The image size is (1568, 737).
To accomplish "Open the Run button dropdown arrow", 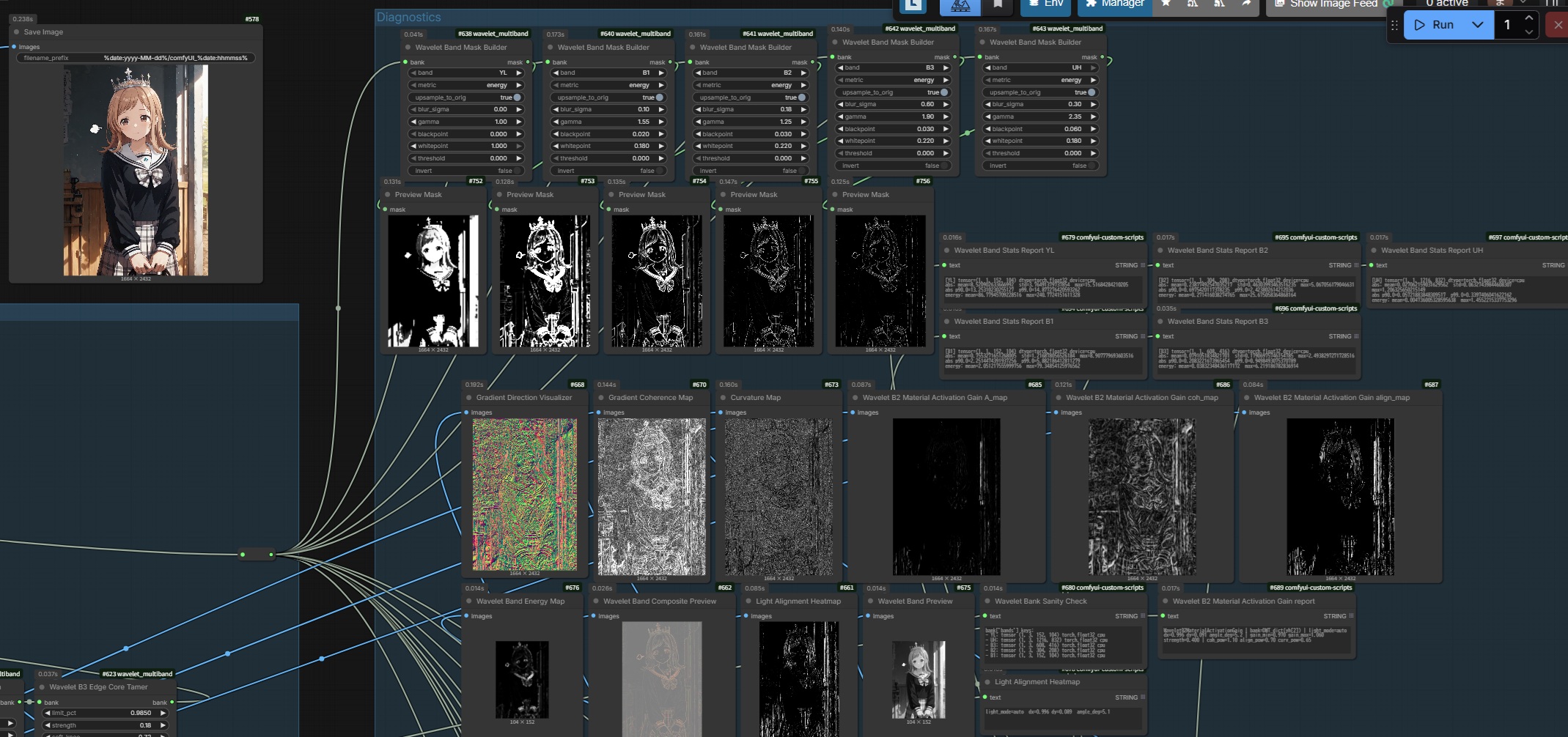I will coord(1478,25).
